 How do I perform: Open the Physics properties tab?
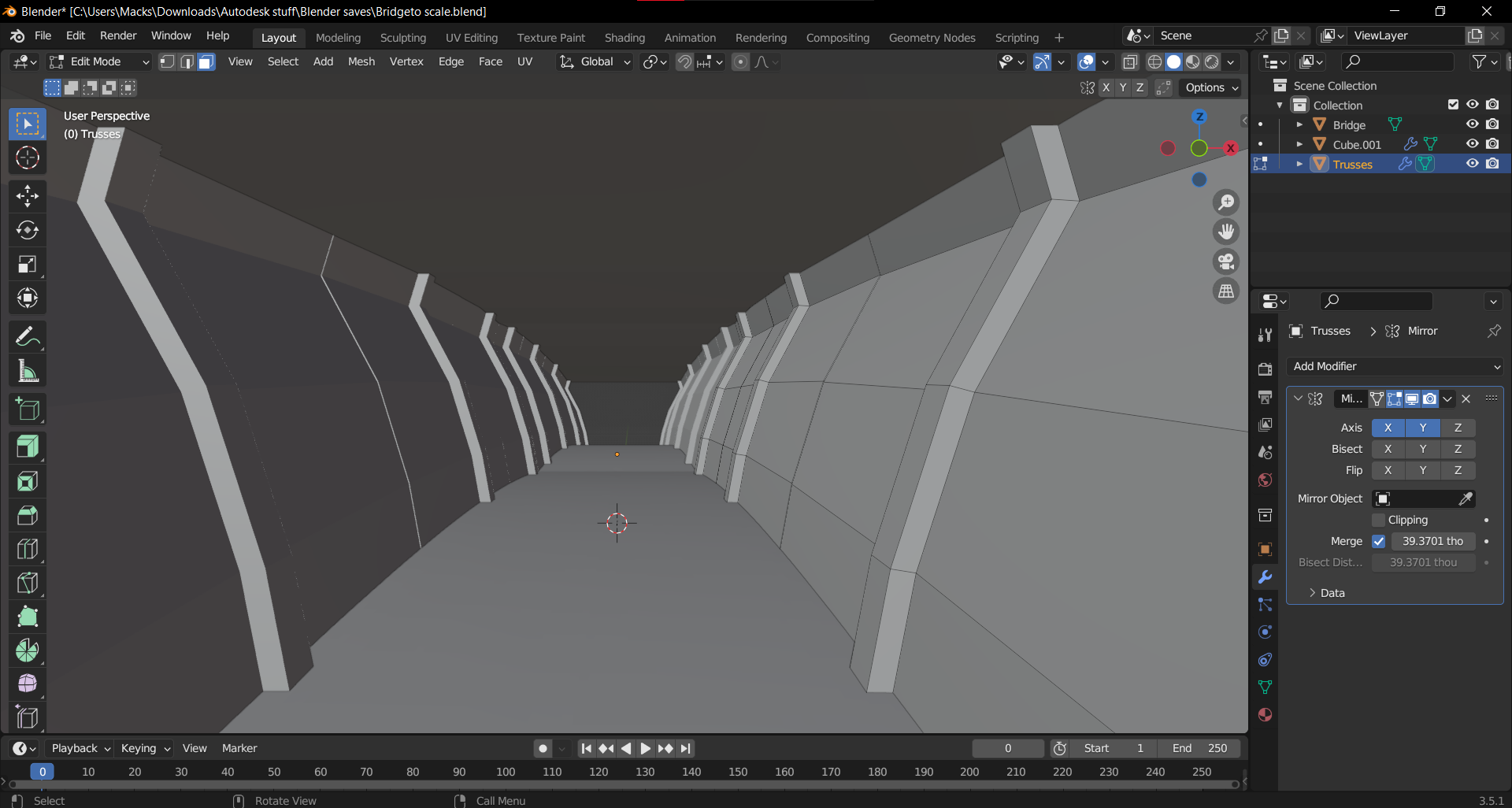(x=1266, y=632)
